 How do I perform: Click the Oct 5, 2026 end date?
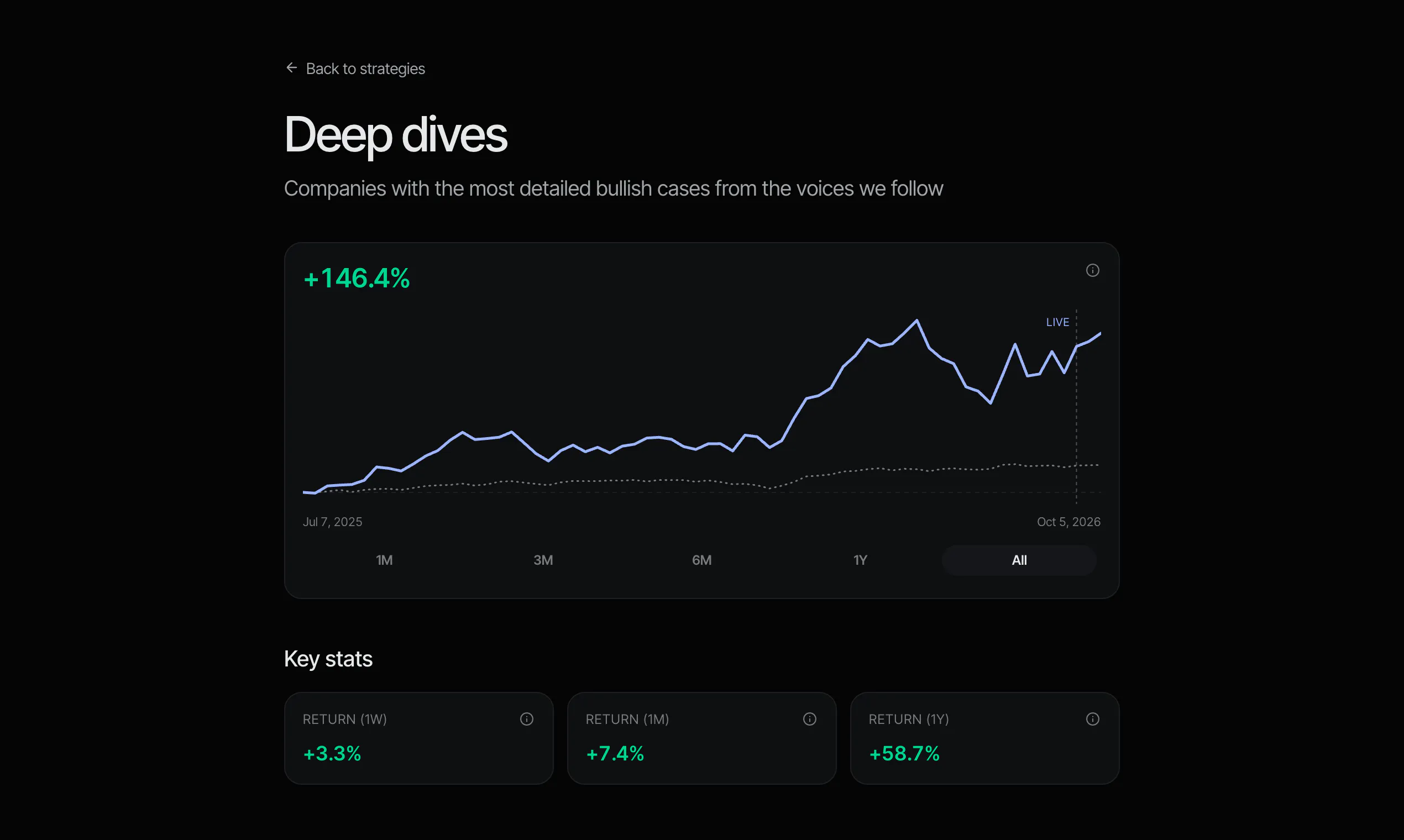click(1069, 522)
